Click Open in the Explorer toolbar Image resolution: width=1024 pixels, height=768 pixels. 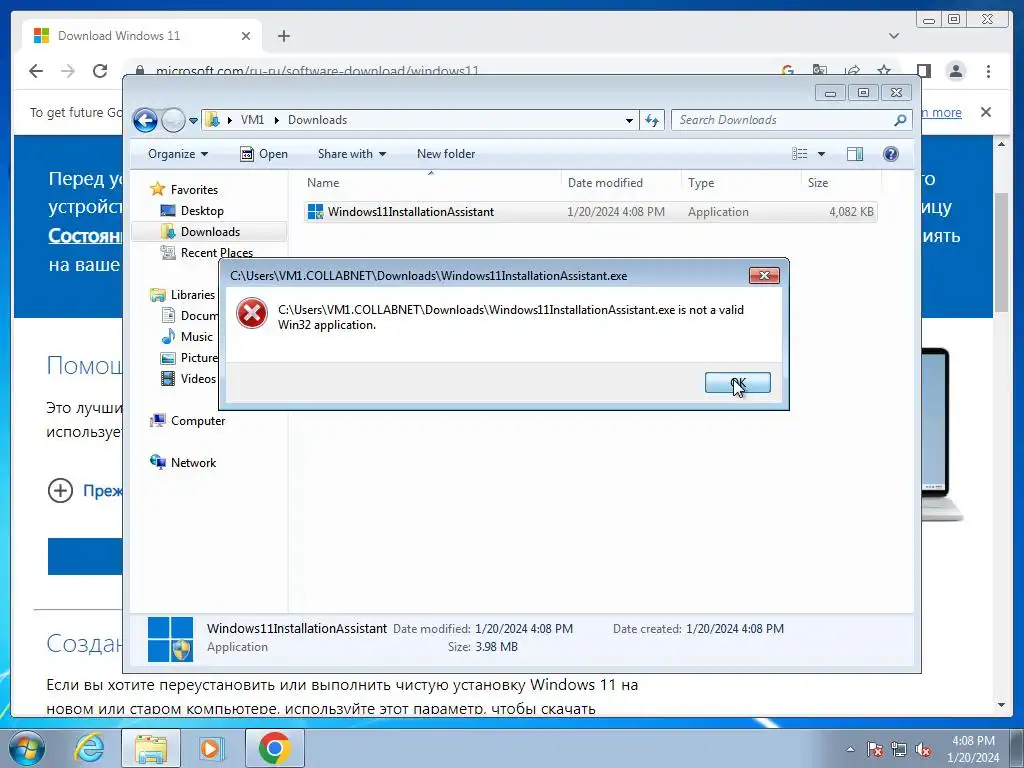[x=264, y=154]
